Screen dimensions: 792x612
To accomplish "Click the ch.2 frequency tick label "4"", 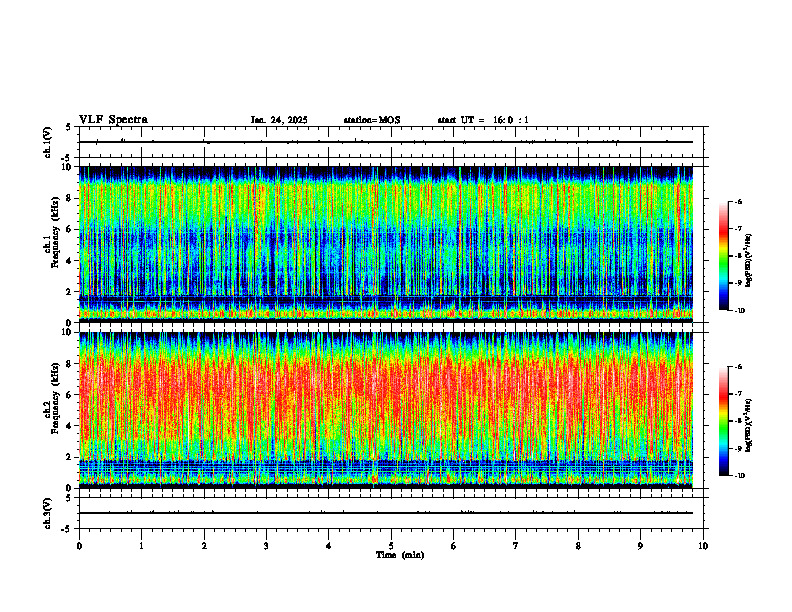I will 69,426.
